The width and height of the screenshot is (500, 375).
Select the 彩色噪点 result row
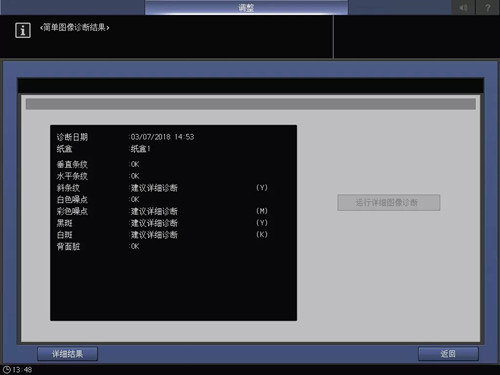(162, 211)
